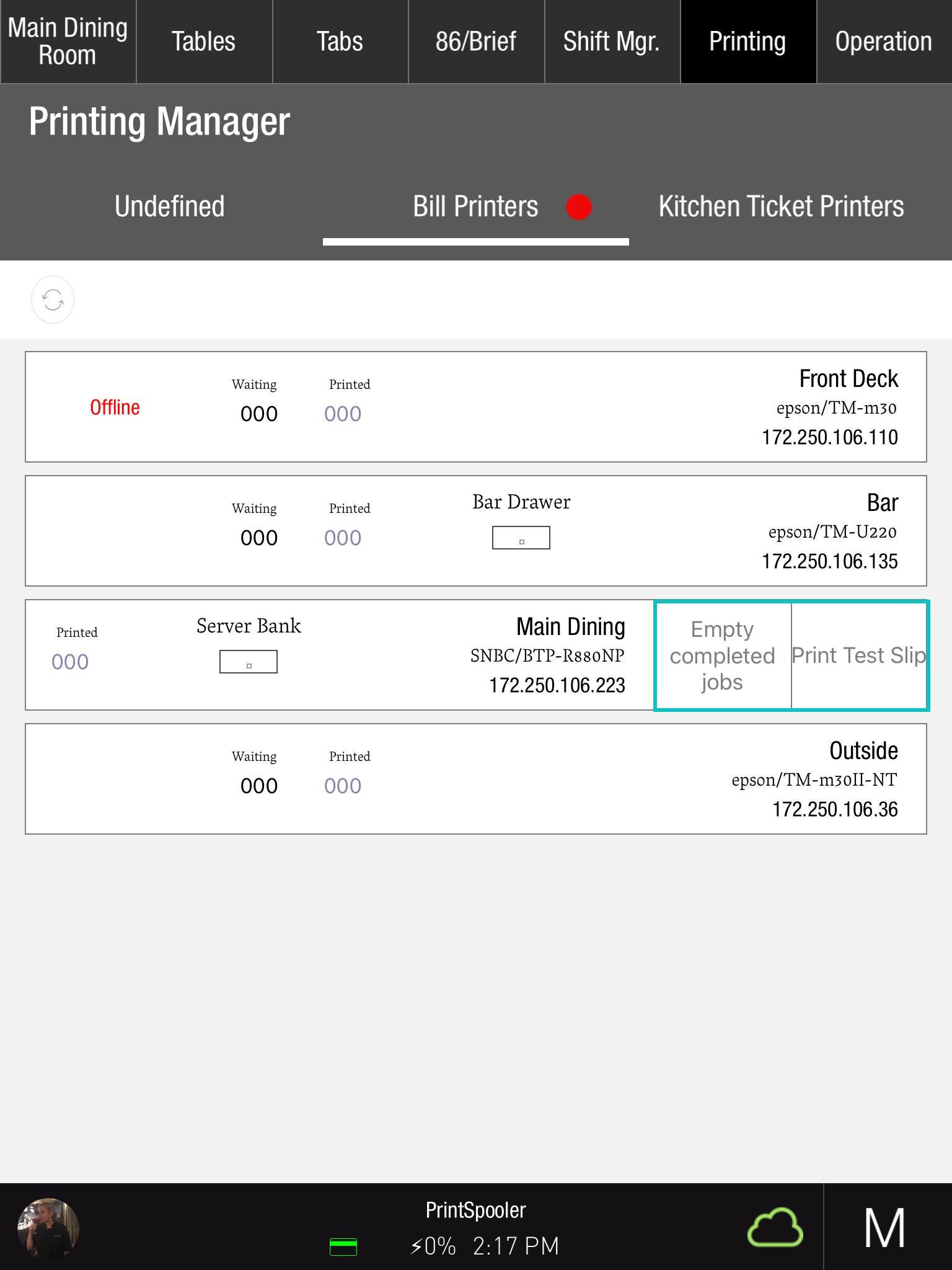Click the green battery status icon

[343, 1246]
